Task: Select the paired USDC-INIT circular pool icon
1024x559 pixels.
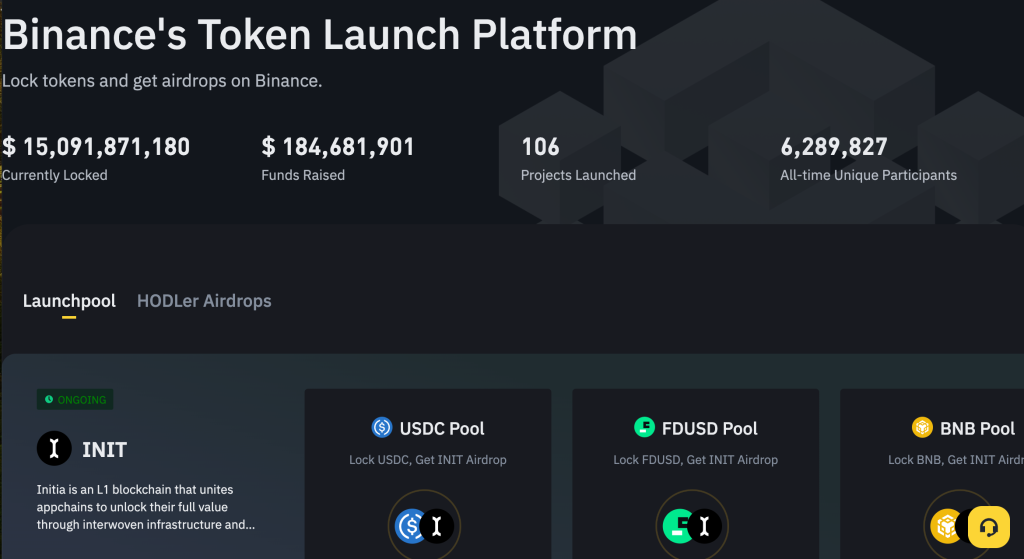Action: point(424,525)
